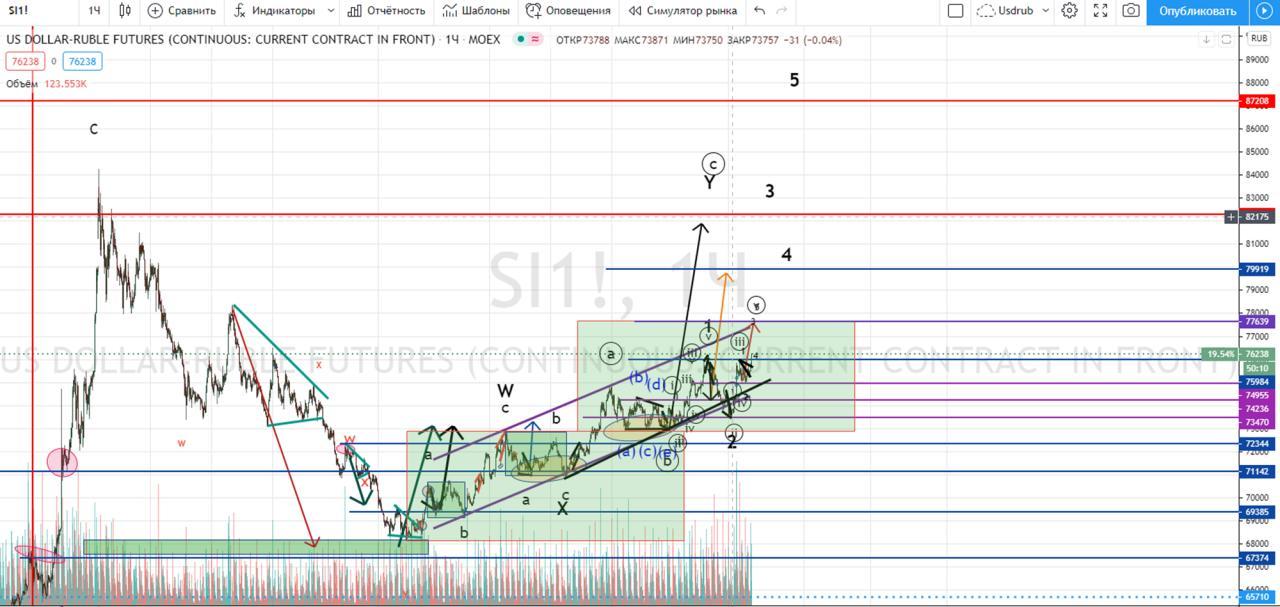The height and width of the screenshot is (607, 1280).
Task: Open the Шаблоны menu
Action: pyautogui.click(x=475, y=11)
